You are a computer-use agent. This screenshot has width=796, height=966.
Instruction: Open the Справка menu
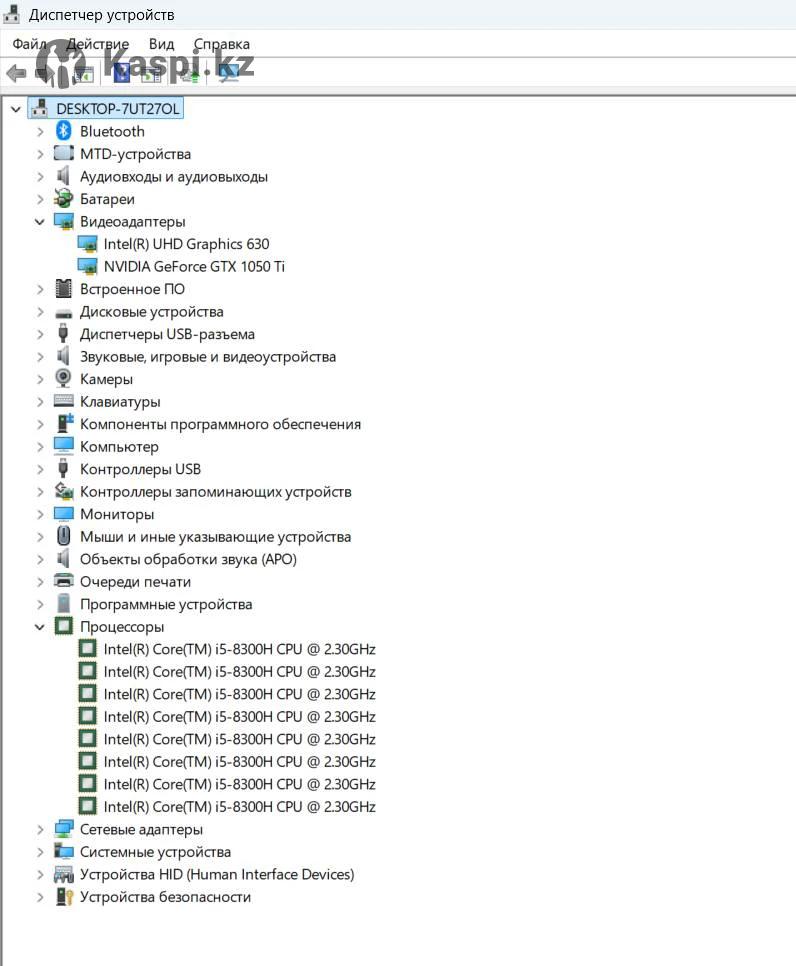221,44
